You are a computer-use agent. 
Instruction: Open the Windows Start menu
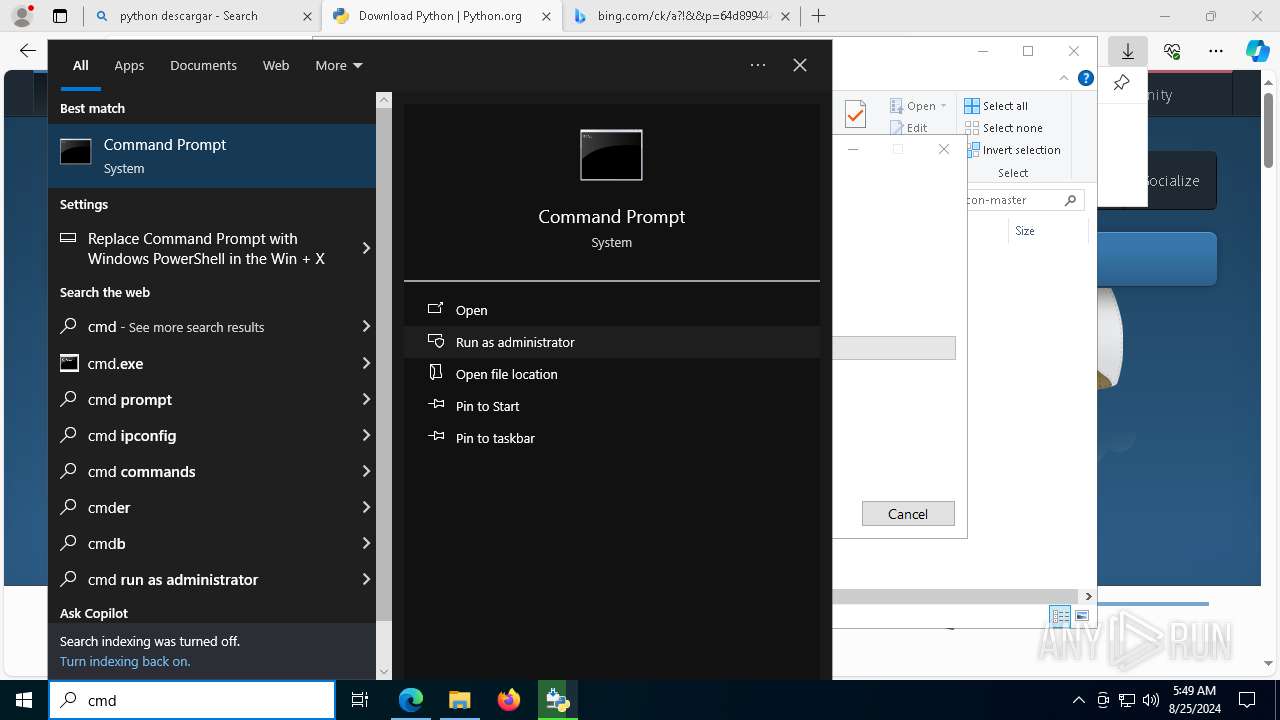point(24,700)
